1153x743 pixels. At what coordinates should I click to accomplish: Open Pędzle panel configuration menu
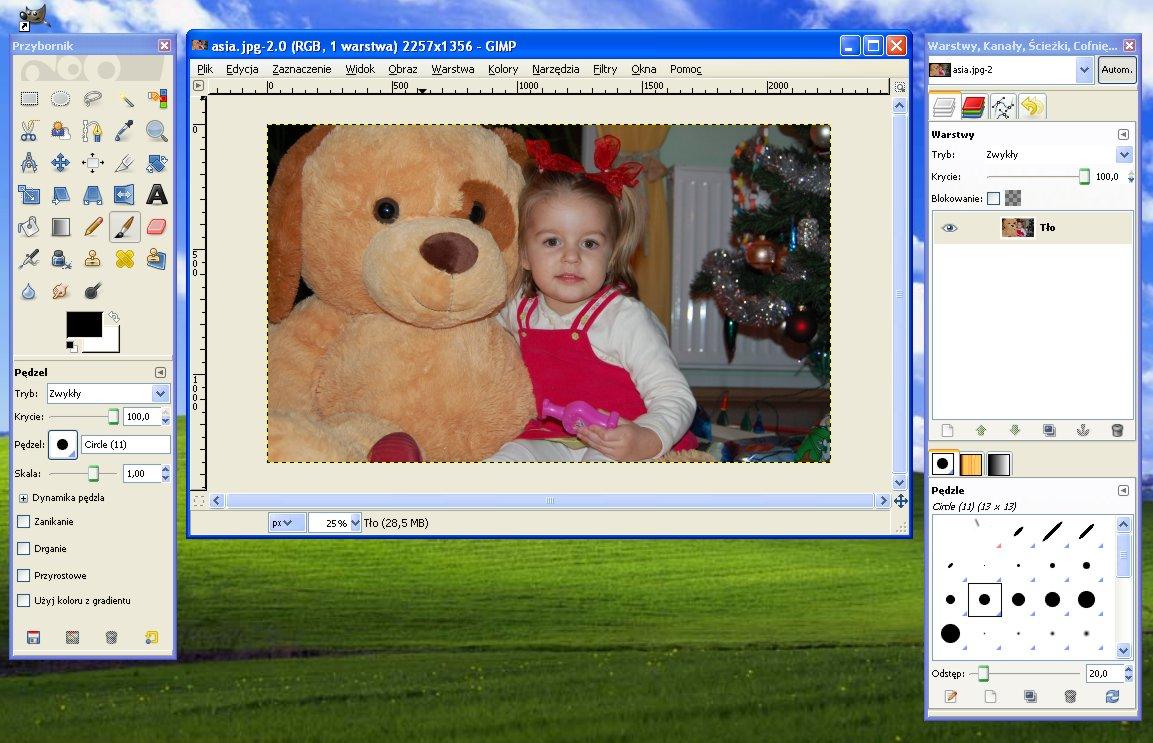[1123, 490]
